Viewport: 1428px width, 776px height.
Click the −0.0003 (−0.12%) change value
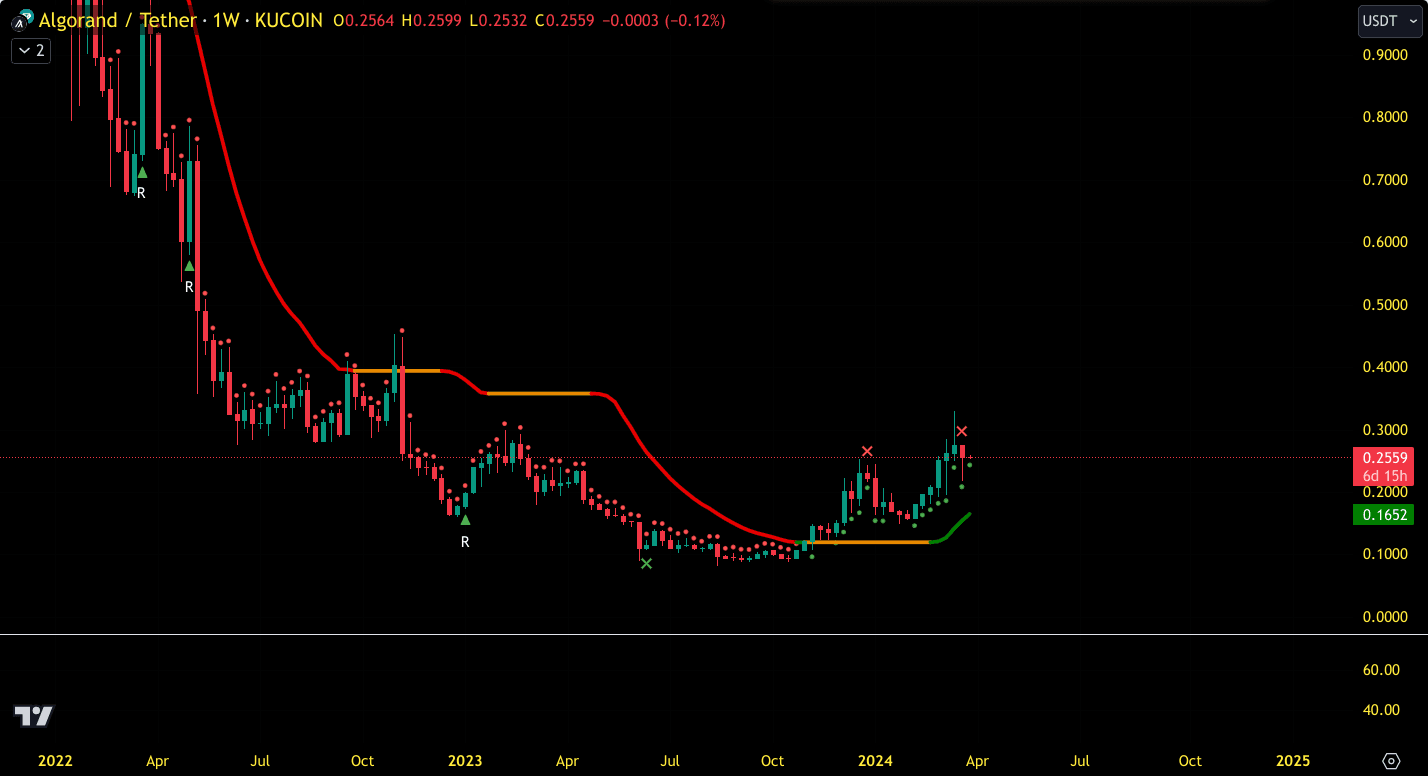point(663,20)
